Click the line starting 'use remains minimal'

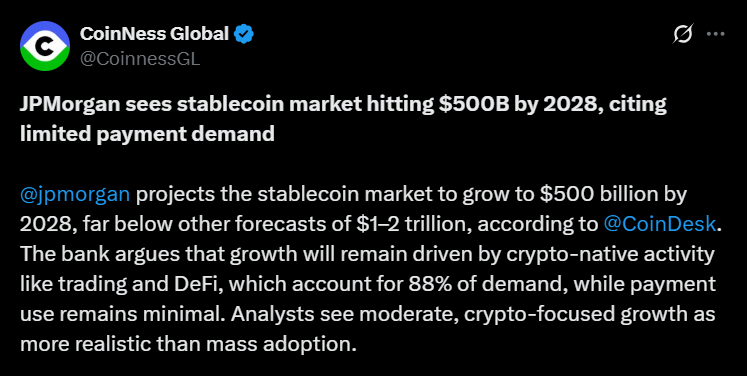368,315
